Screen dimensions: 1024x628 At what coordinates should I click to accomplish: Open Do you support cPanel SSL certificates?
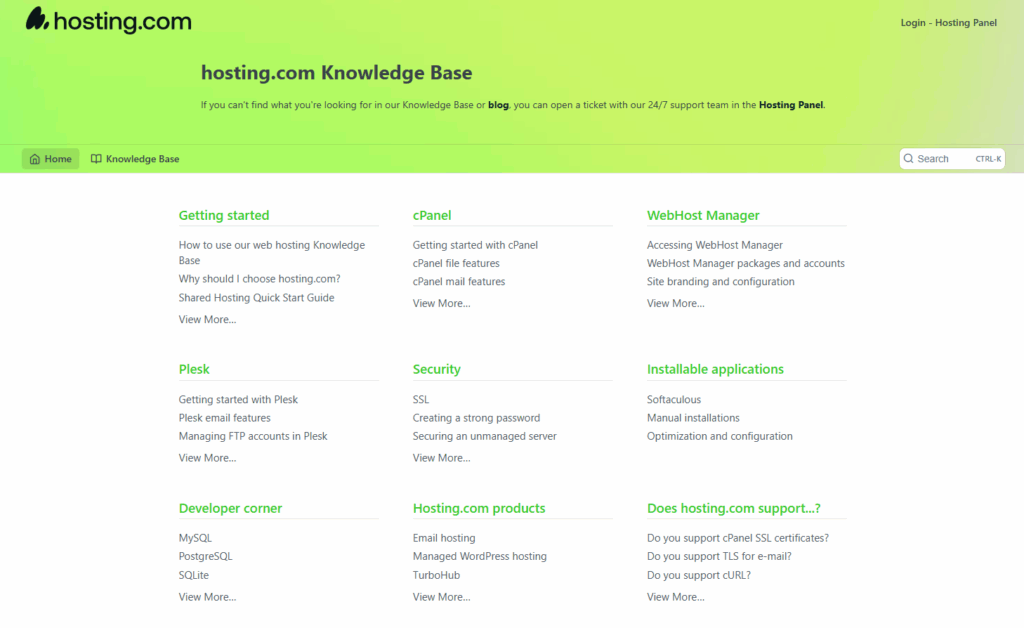(737, 538)
